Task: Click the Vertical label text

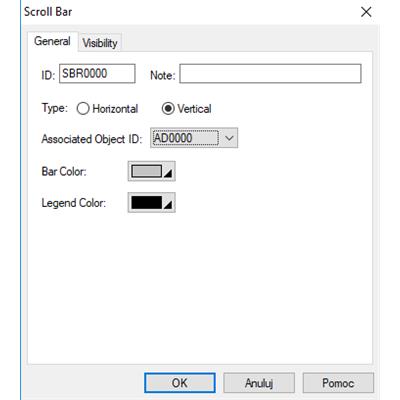Action: [x=194, y=109]
